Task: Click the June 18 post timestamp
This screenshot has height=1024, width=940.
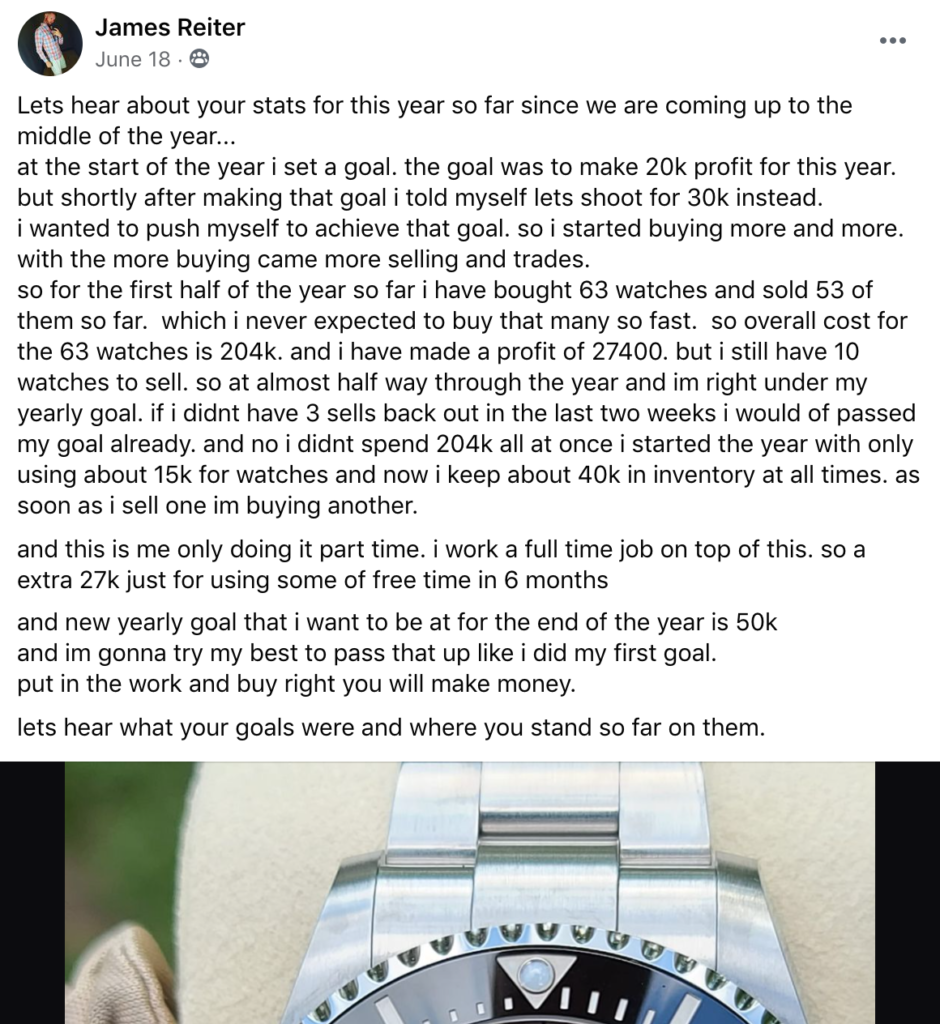Action: (133, 60)
